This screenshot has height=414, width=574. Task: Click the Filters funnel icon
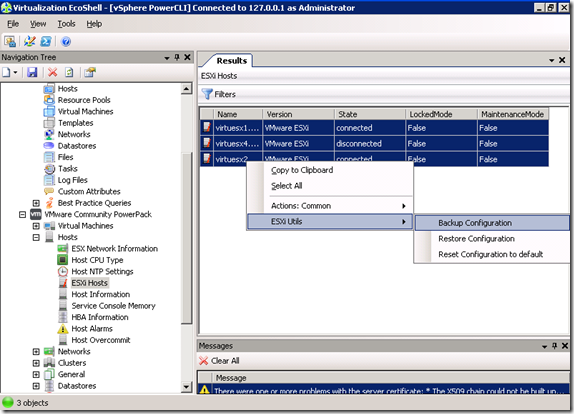[207, 94]
